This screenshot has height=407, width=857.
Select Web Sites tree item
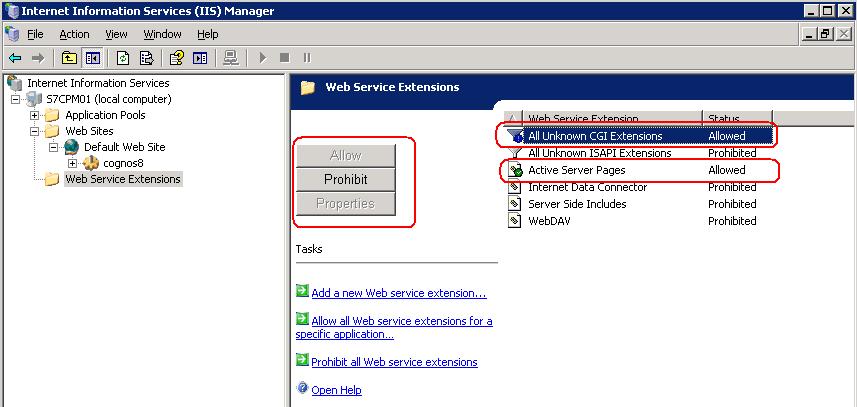tap(90, 131)
